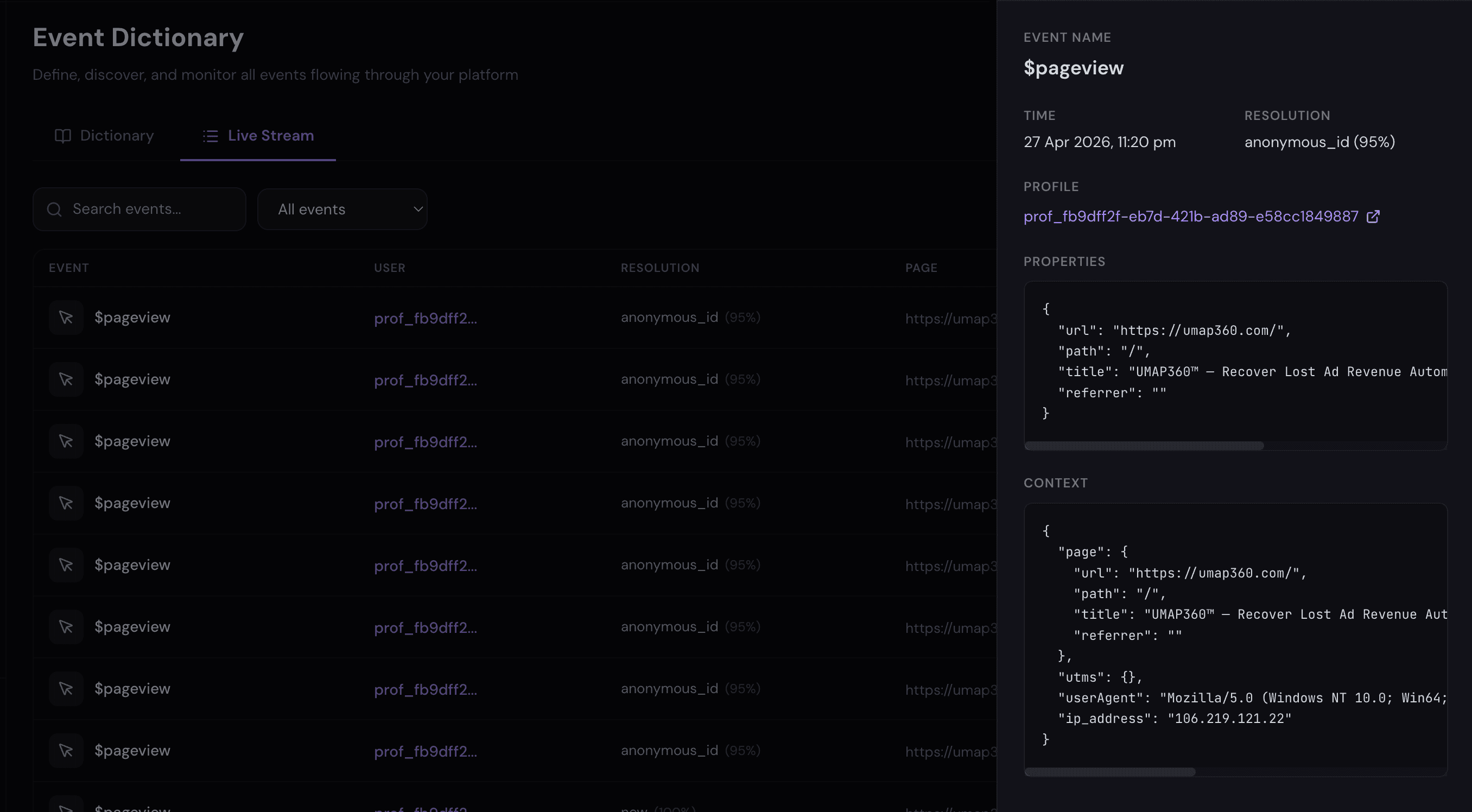
Task: Click the "ip_address": "106.219.121.22" line
Action: tap(1174, 719)
